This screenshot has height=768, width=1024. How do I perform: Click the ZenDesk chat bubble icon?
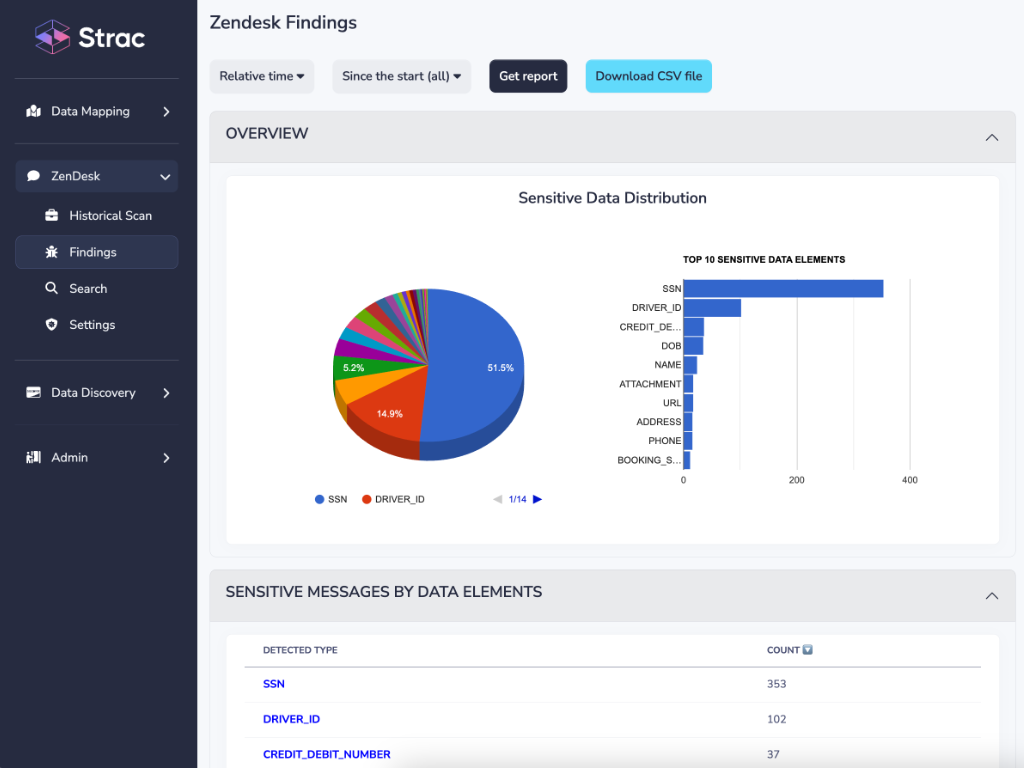pyautogui.click(x=33, y=176)
